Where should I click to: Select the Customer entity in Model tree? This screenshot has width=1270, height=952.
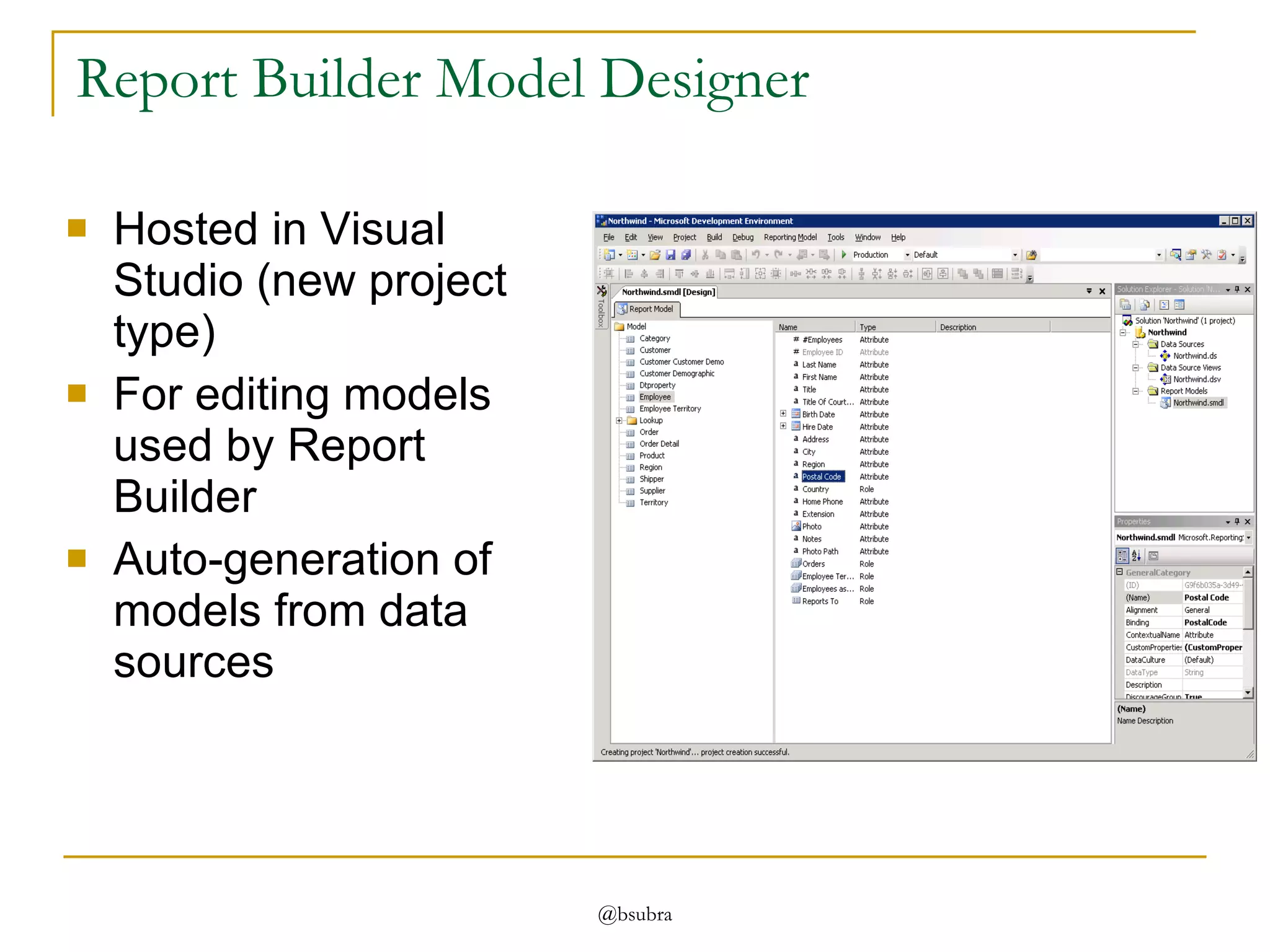pos(655,350)
